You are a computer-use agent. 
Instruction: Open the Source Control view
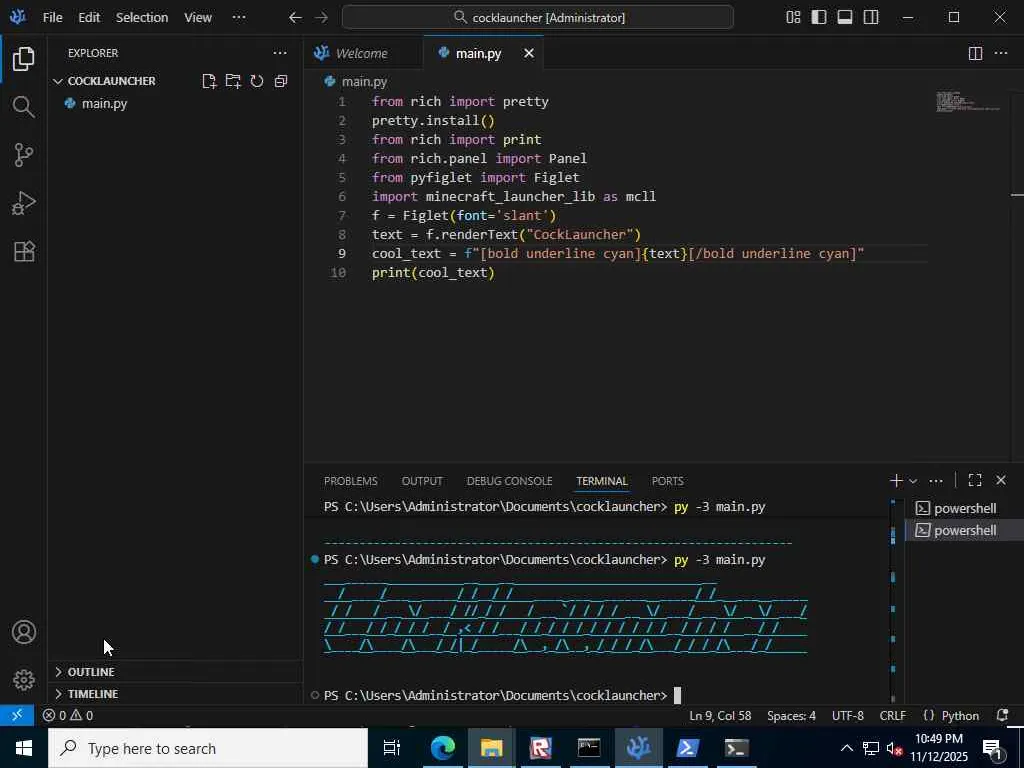(x=24, y=155)
